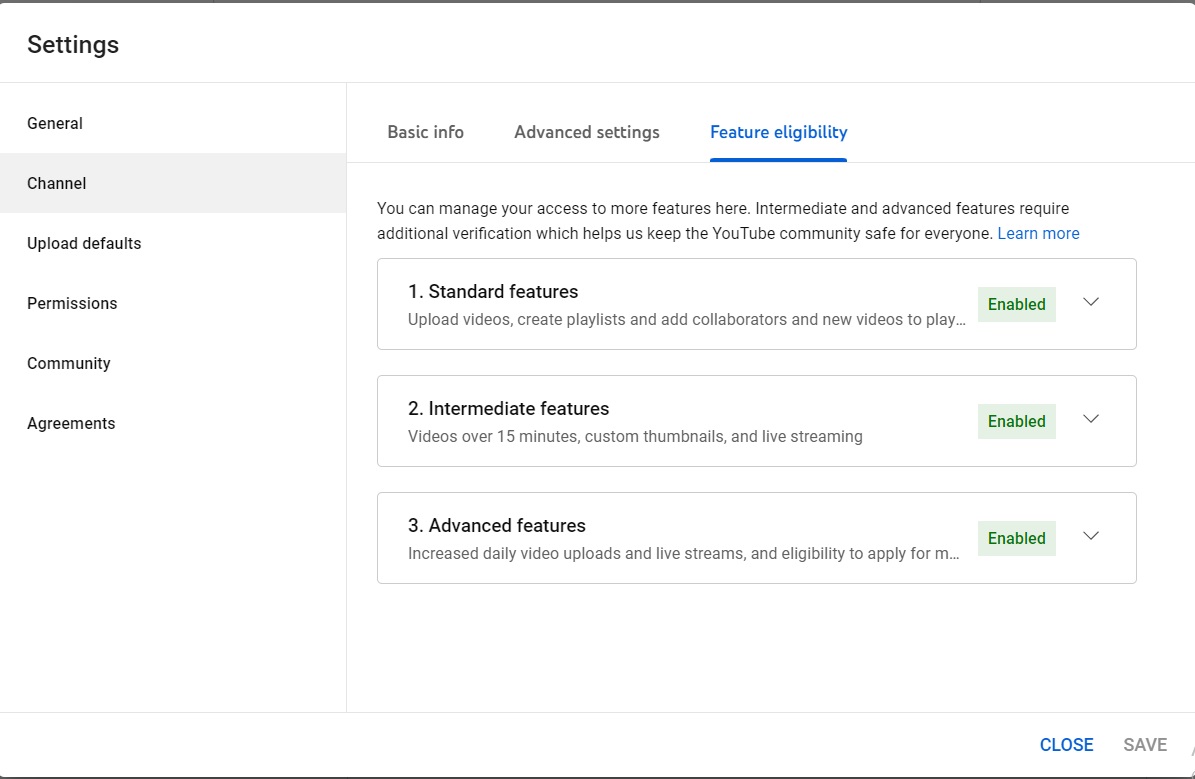1195x779 pixels.
Task: Click the 'Increased daily video uploads' description
Action: click(x=684, y=553)
